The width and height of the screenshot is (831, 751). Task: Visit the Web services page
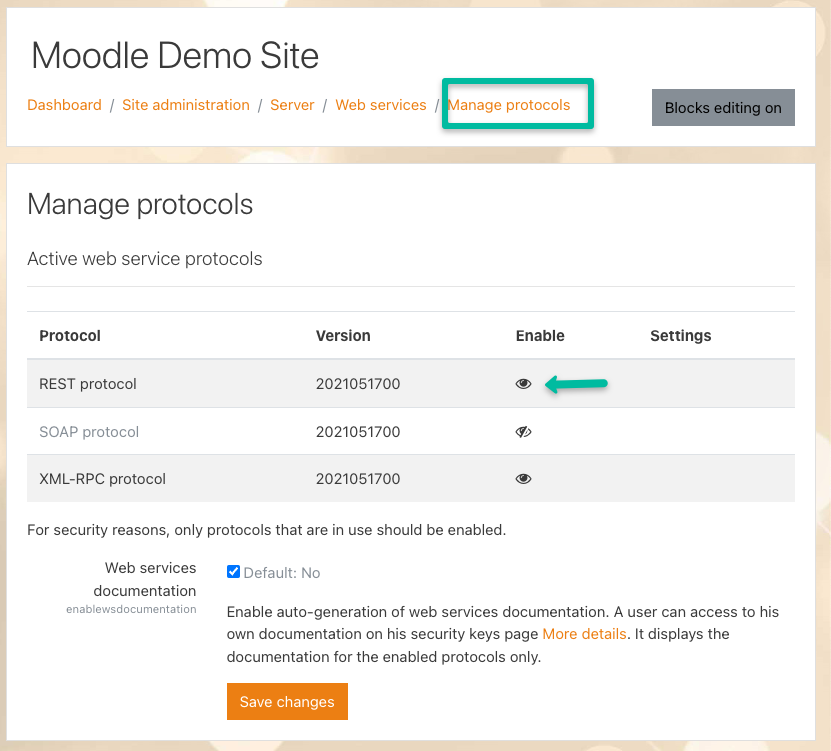click(x=381, y=104)
